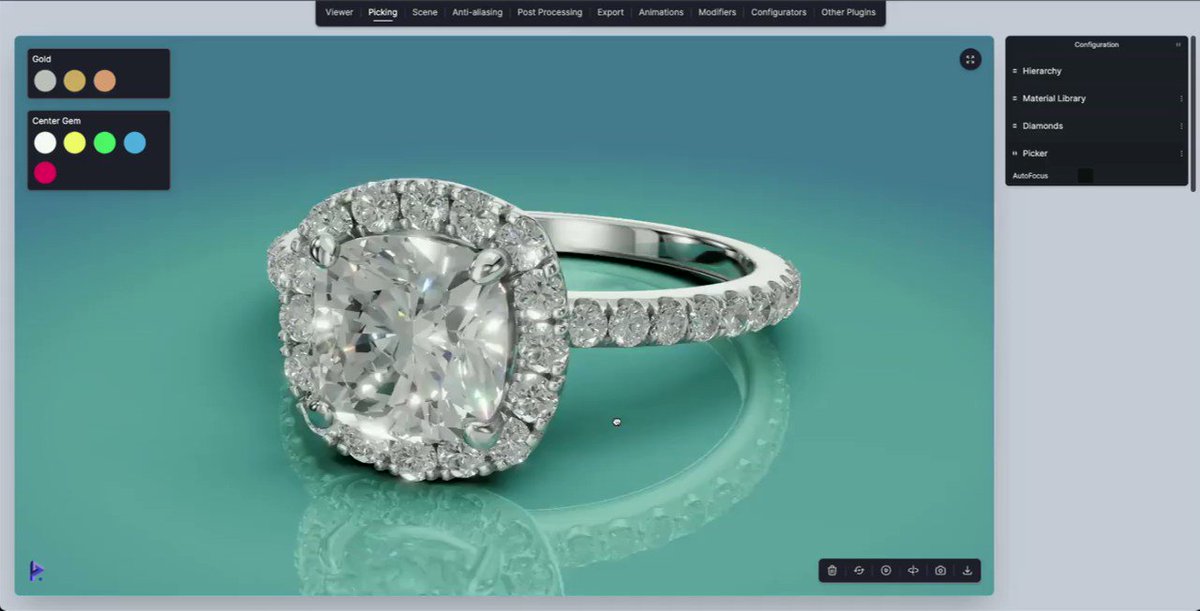Switch to the Animations tab
Screen dimensions: 1200x611
[x=661, y=13]
